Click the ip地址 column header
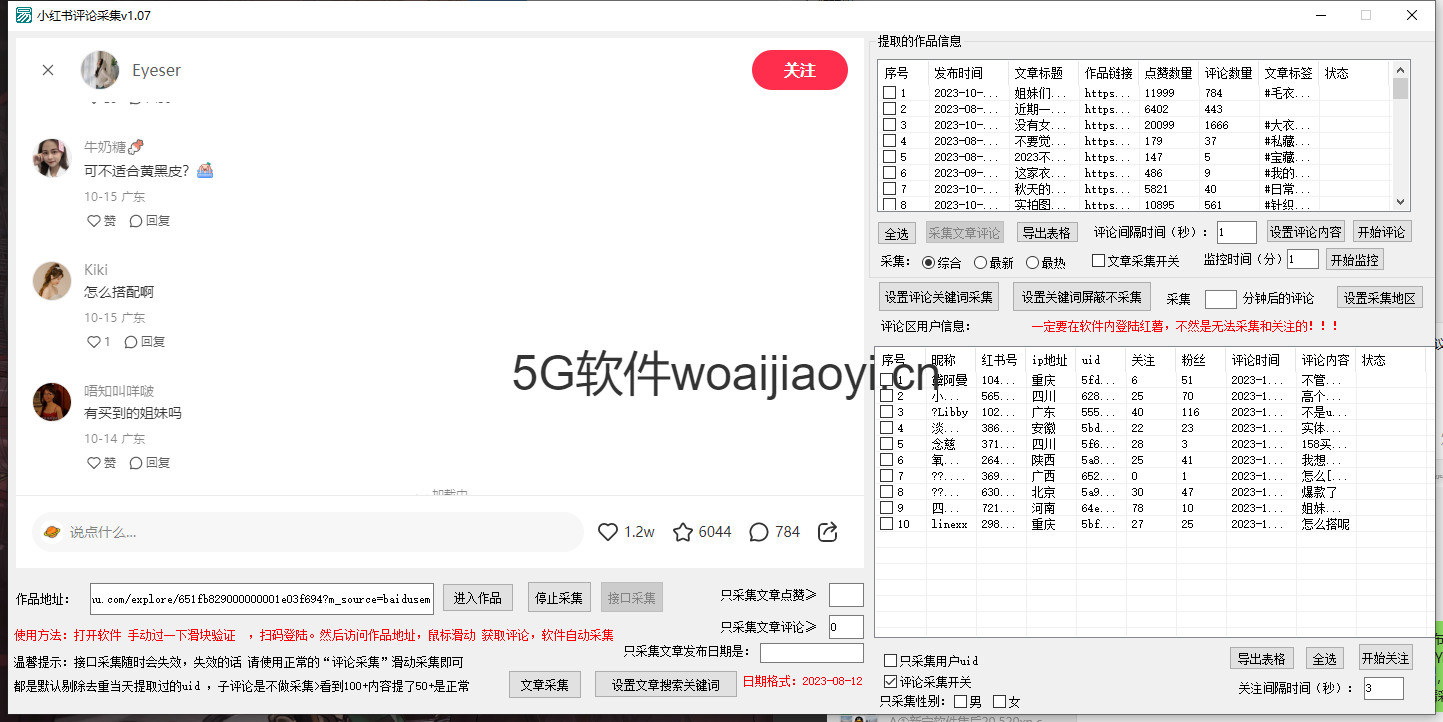 tap(1051, 360)
